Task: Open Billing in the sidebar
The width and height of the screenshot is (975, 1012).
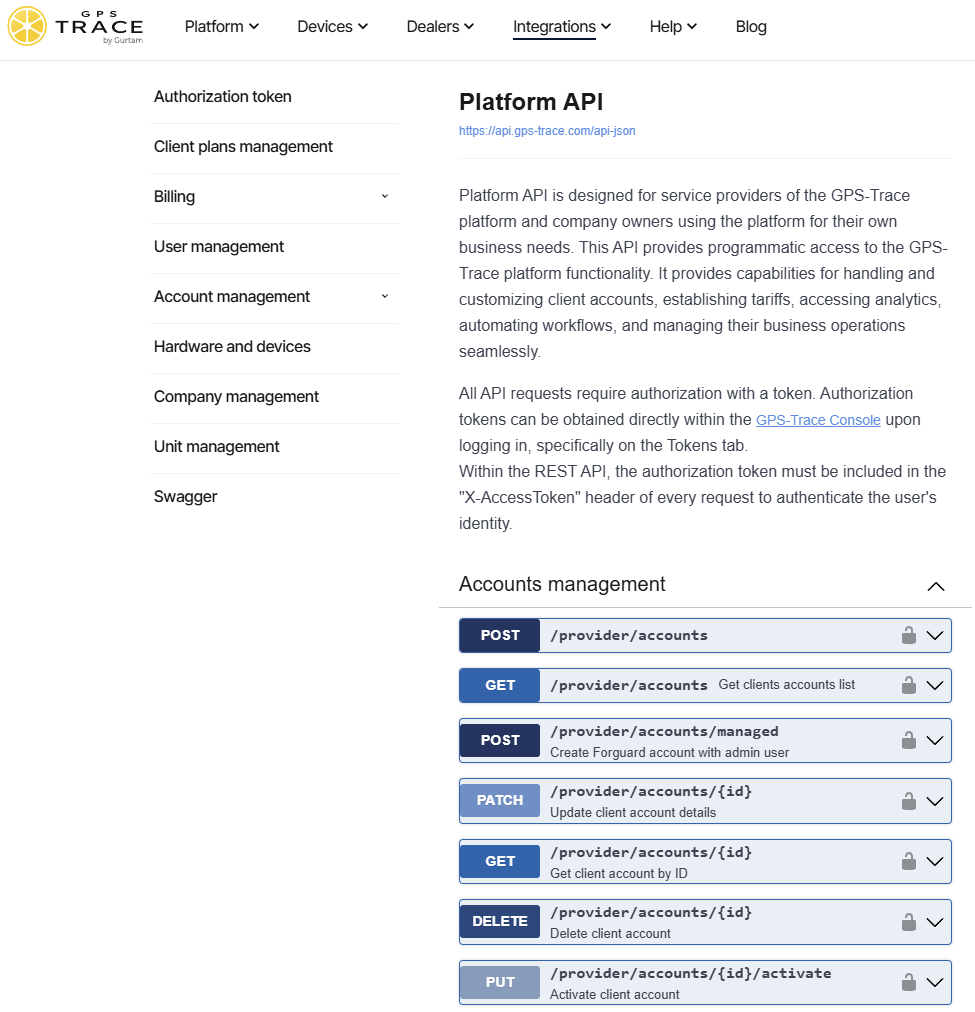Action: [174, 197]
